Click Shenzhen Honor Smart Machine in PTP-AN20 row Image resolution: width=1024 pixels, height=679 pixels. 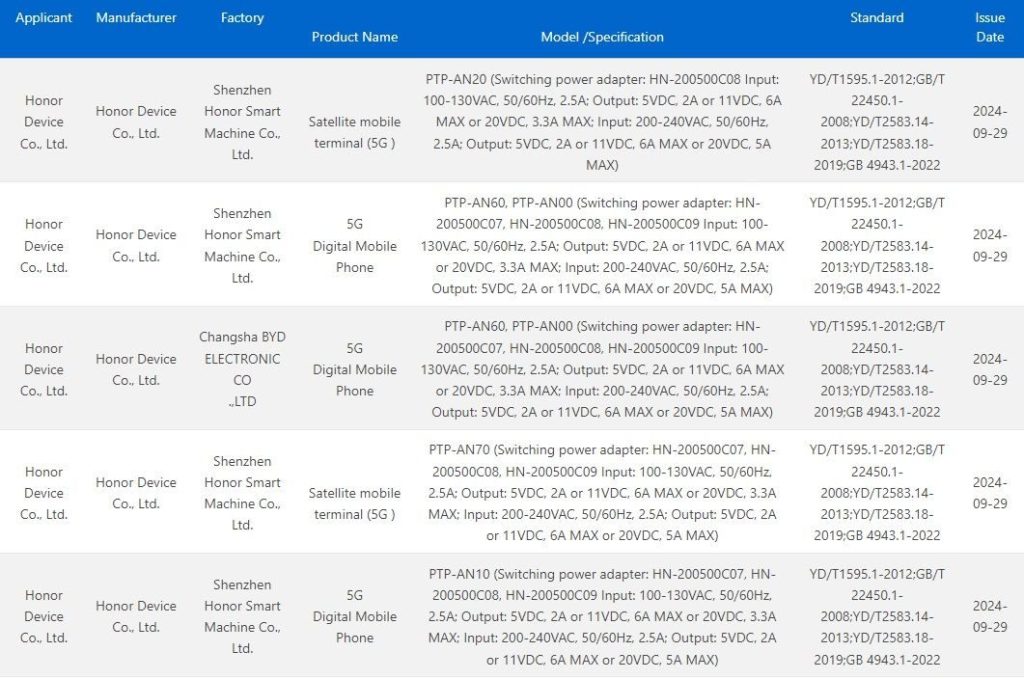click(242, 122)
